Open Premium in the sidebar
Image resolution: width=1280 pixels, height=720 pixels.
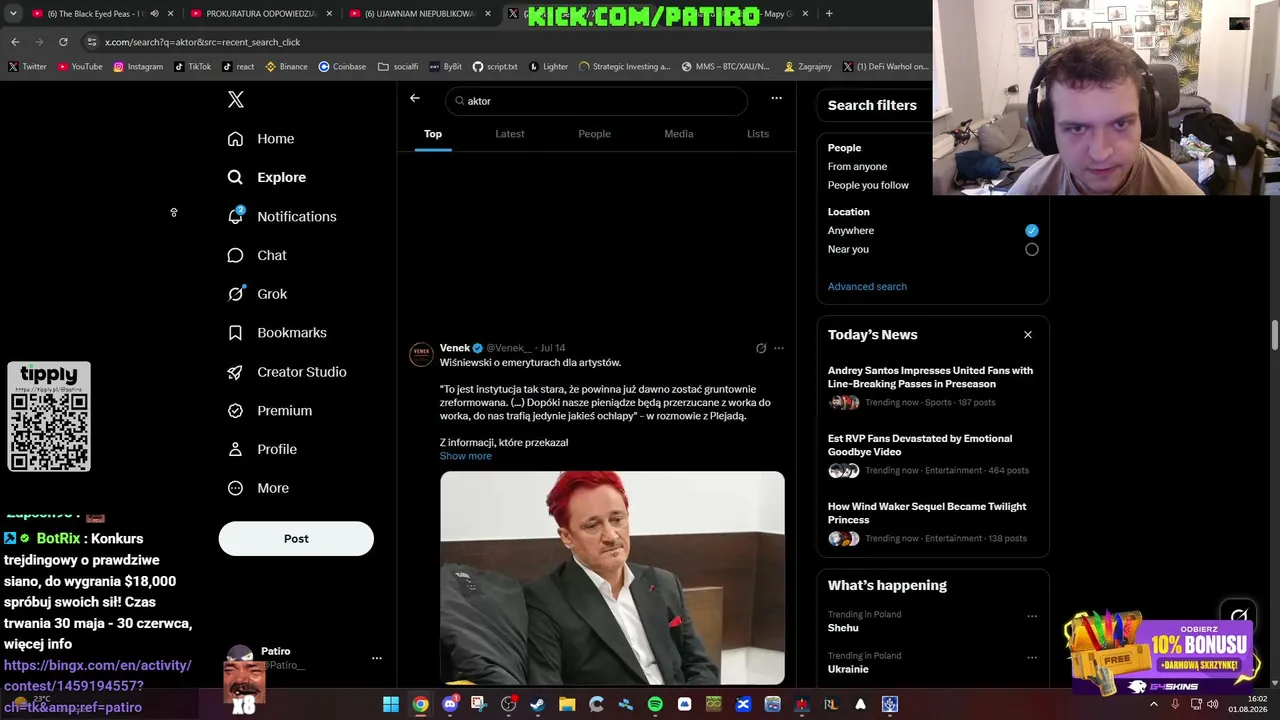pos(270,411)
